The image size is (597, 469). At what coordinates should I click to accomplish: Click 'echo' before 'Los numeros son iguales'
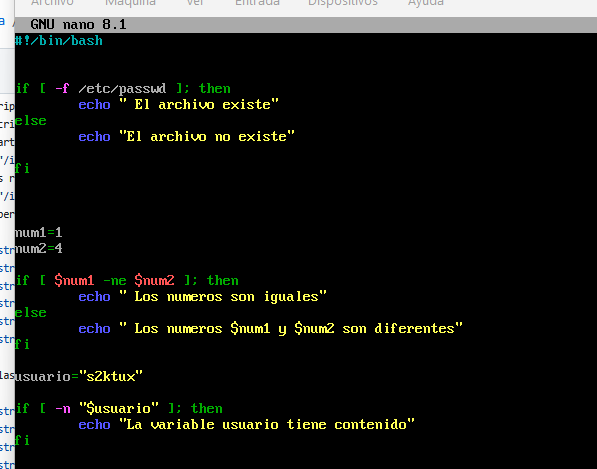click(94, 297)
